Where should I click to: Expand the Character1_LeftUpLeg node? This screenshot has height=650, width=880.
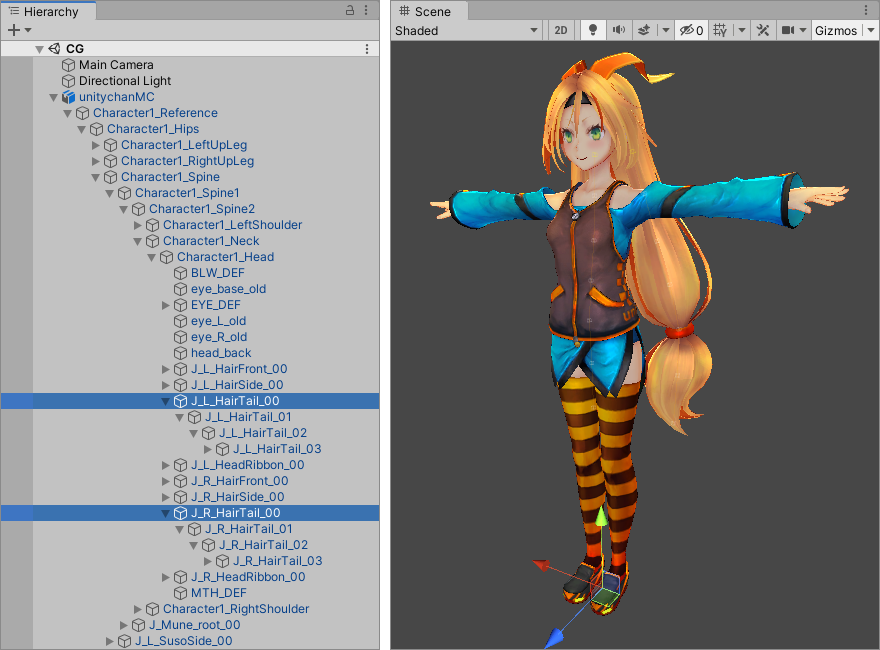tap(96, 145)
